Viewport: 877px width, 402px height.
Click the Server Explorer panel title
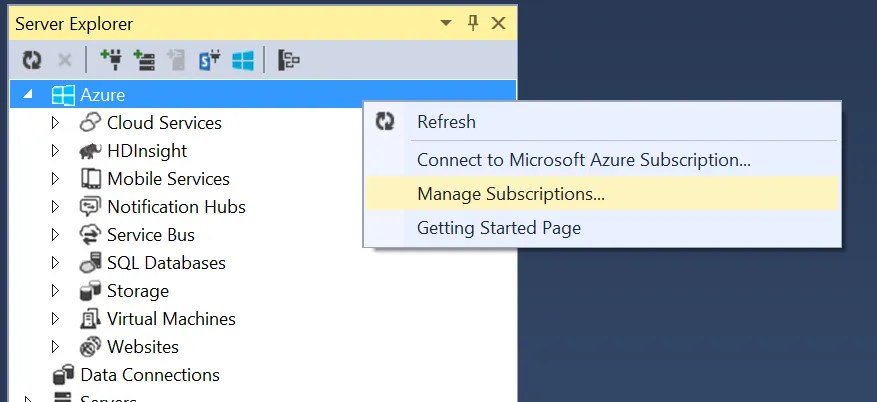pos(74,23)
